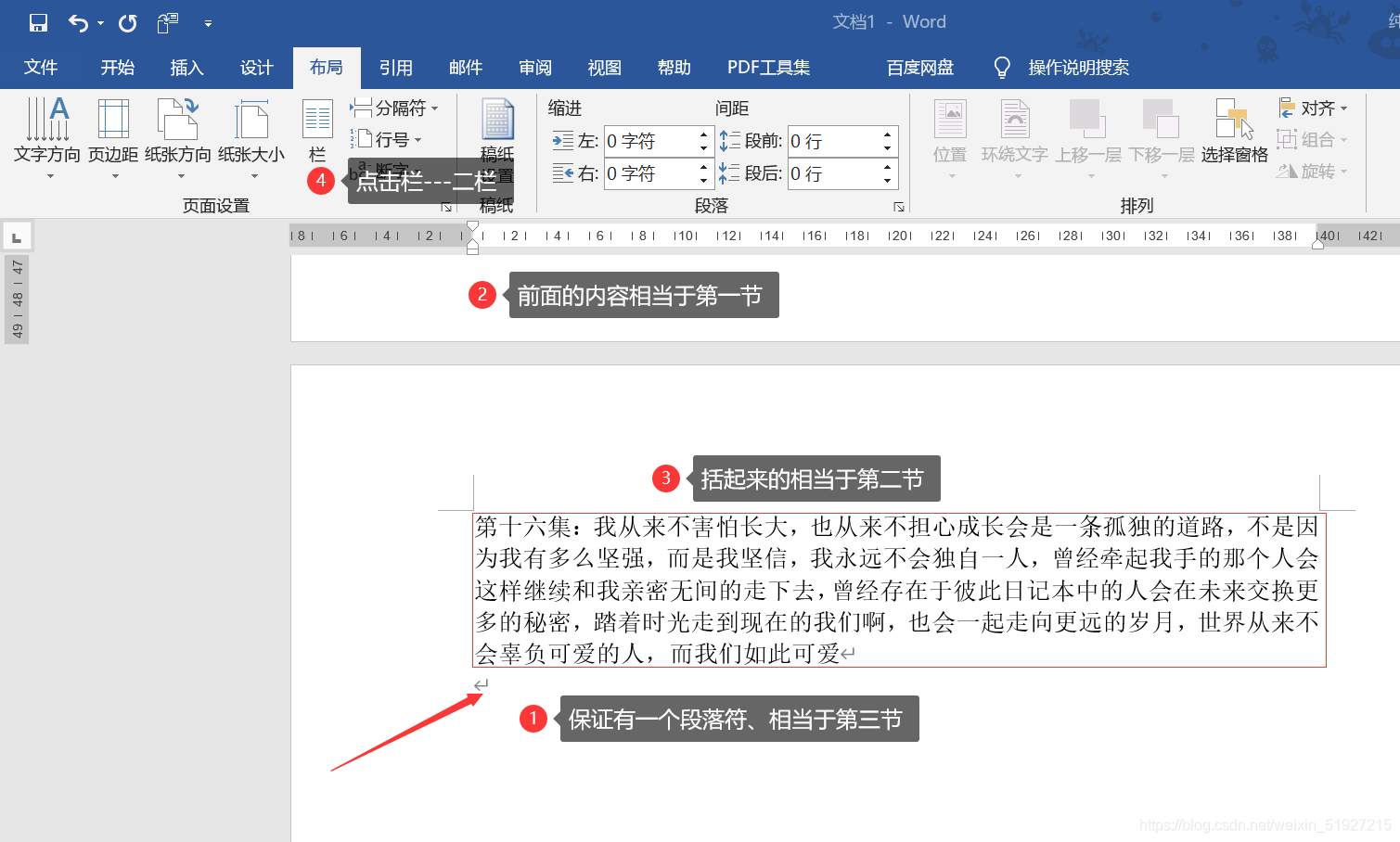Switch to the 开始 tab
This screenshot has width=1400, height=842.
(x=118, y=67)
